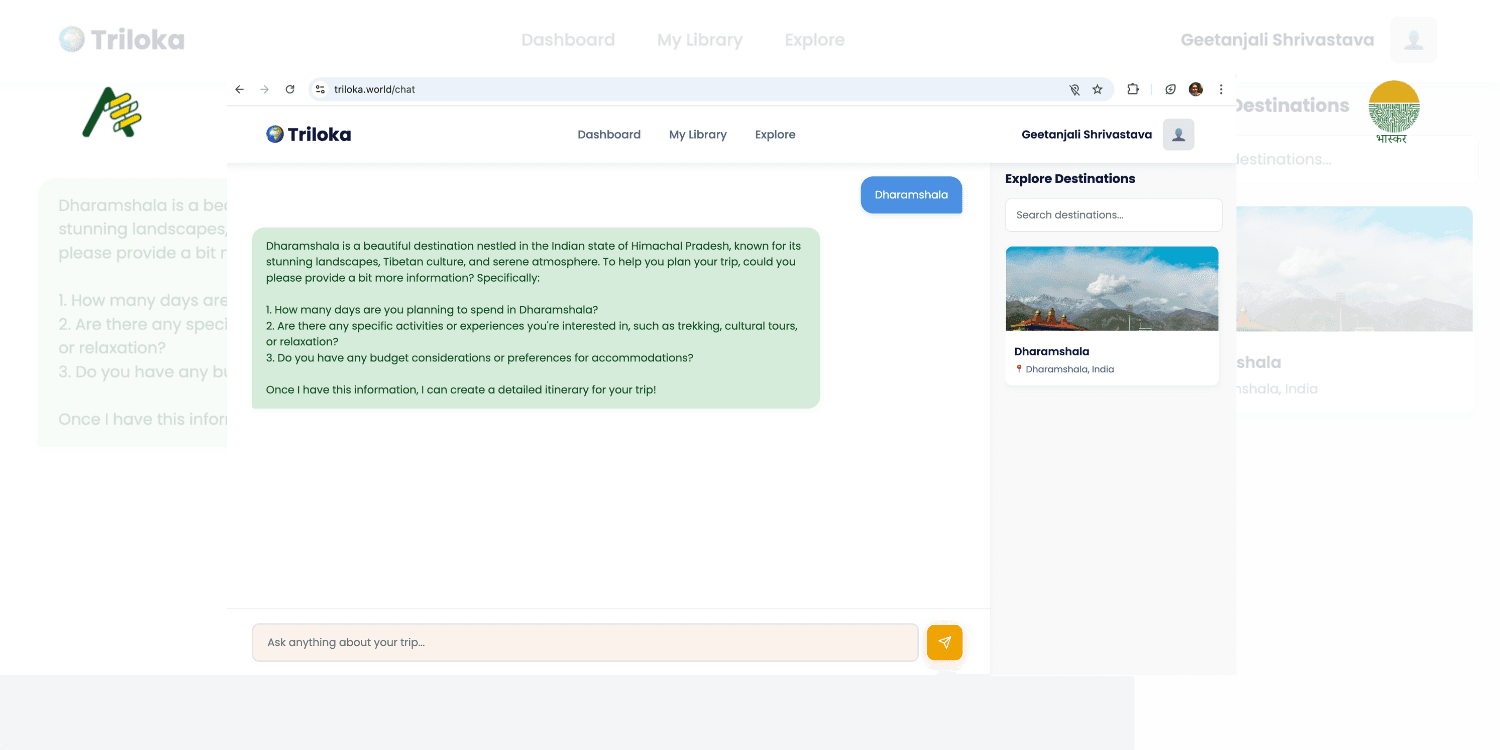Screen dimensions: 1500x750
Task: Click the forward navigation arrow
Action: 264,89
